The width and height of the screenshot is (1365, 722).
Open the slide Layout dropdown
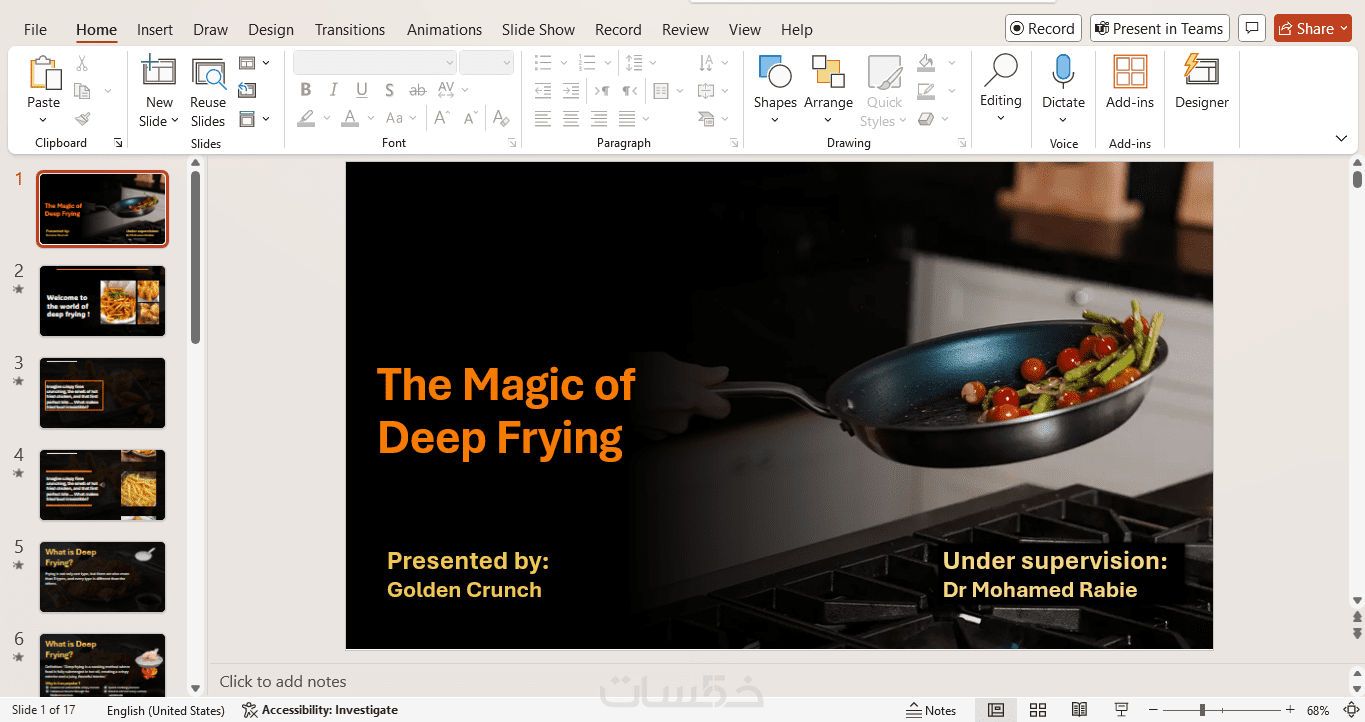[254, 63]
